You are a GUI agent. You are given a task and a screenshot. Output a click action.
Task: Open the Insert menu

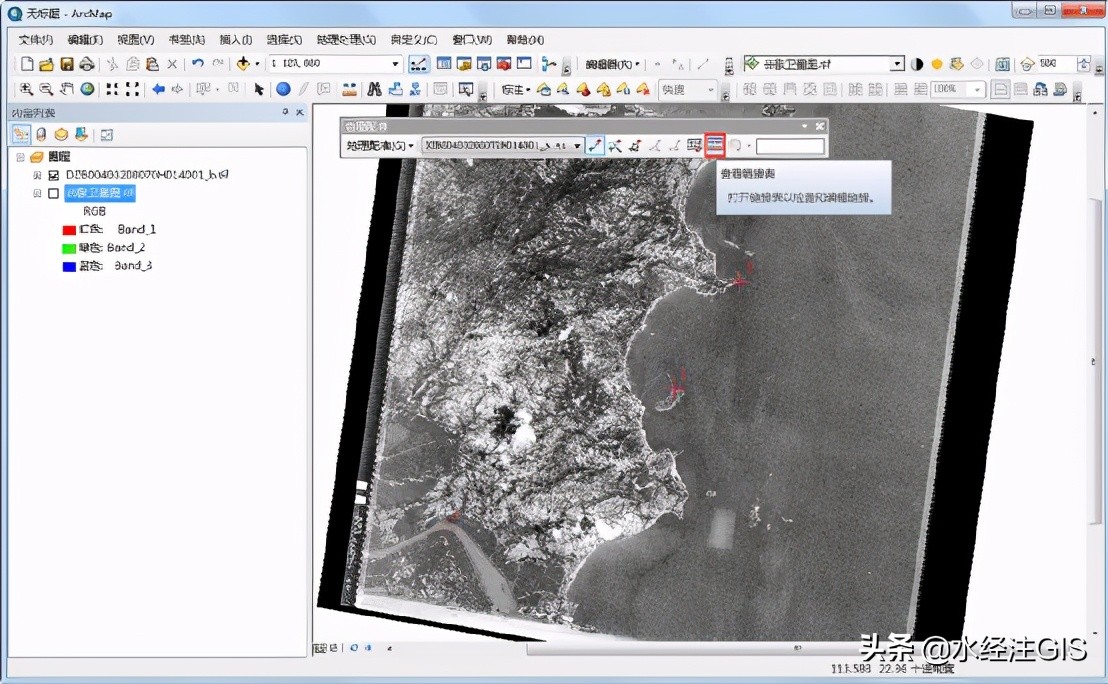click(x=235, y=40)
